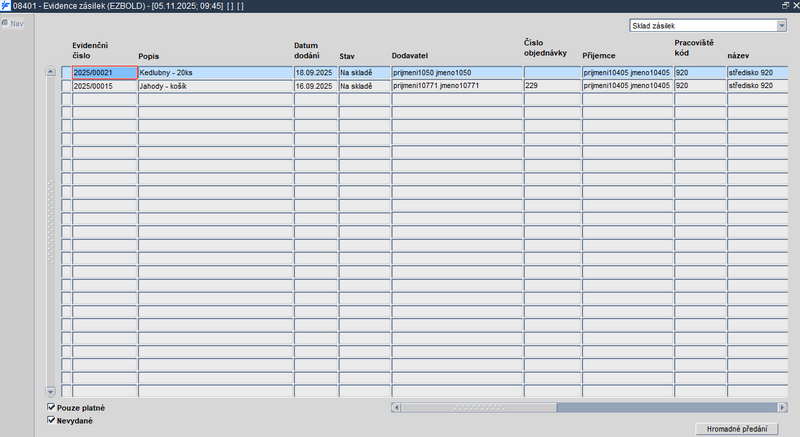Click Na skladě status for Jahody row
The image size is (800, 437).
click(x=364, y=86)
